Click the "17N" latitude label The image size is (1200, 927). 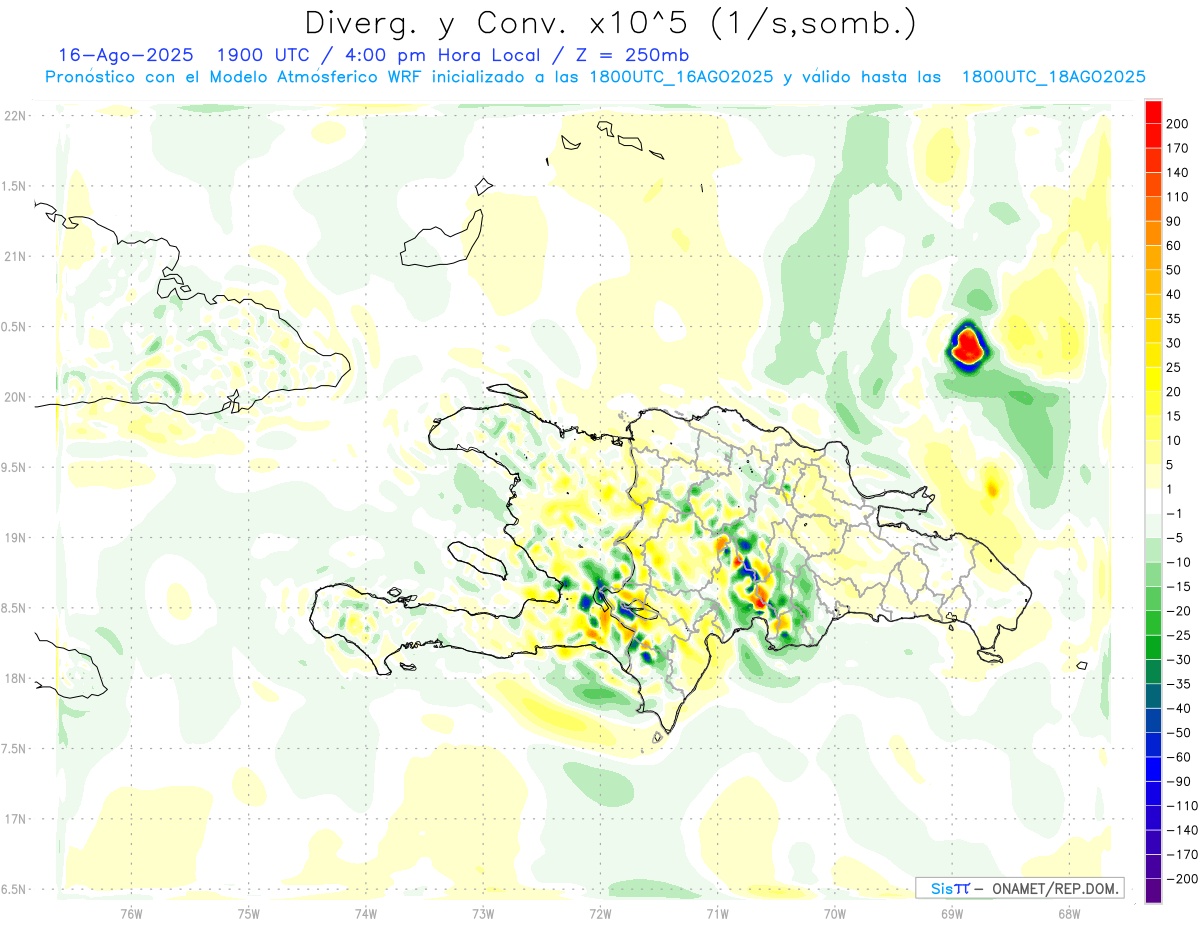(x=14, y=819)
